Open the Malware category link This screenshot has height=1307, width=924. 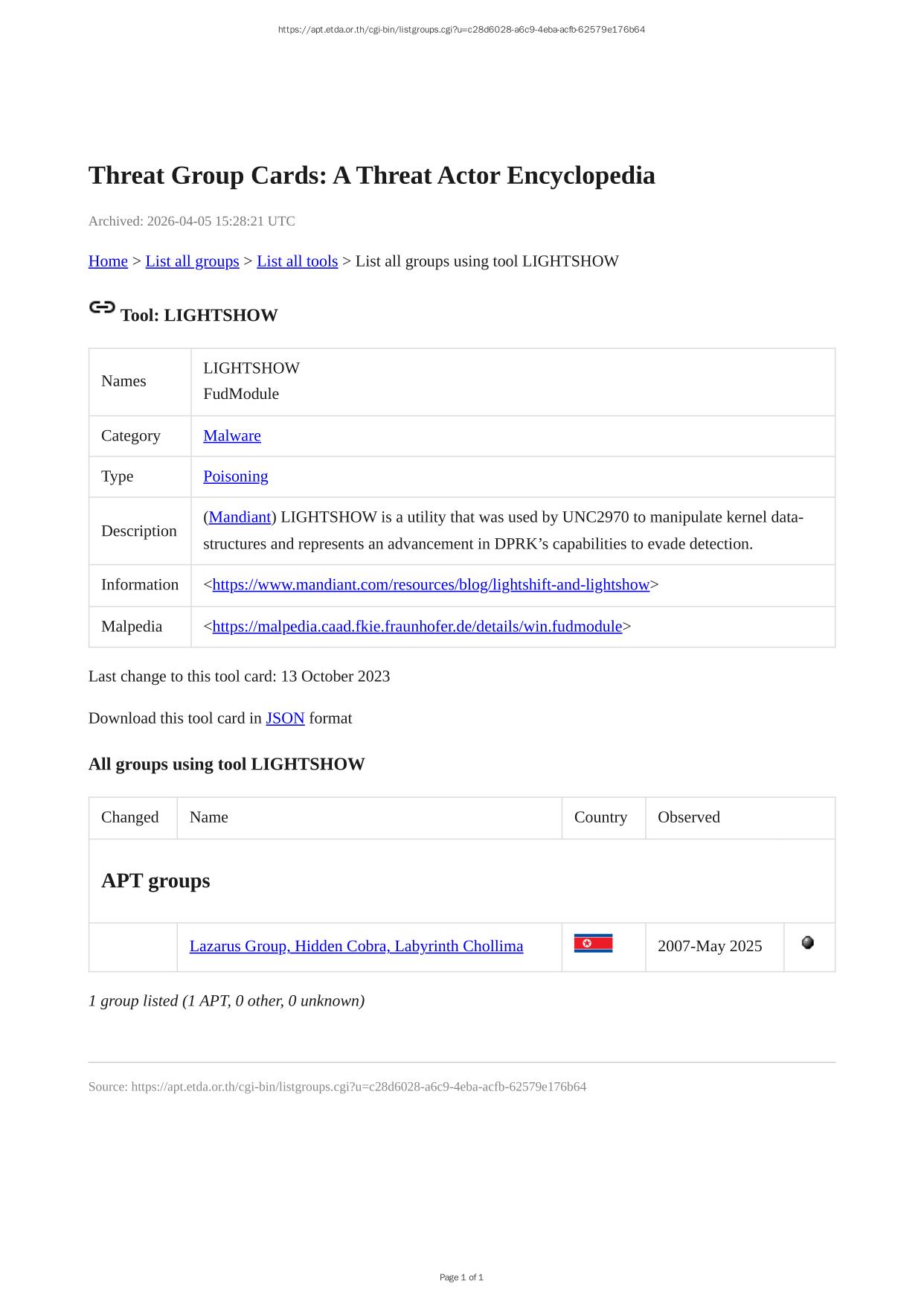click(x=232, y=436)
